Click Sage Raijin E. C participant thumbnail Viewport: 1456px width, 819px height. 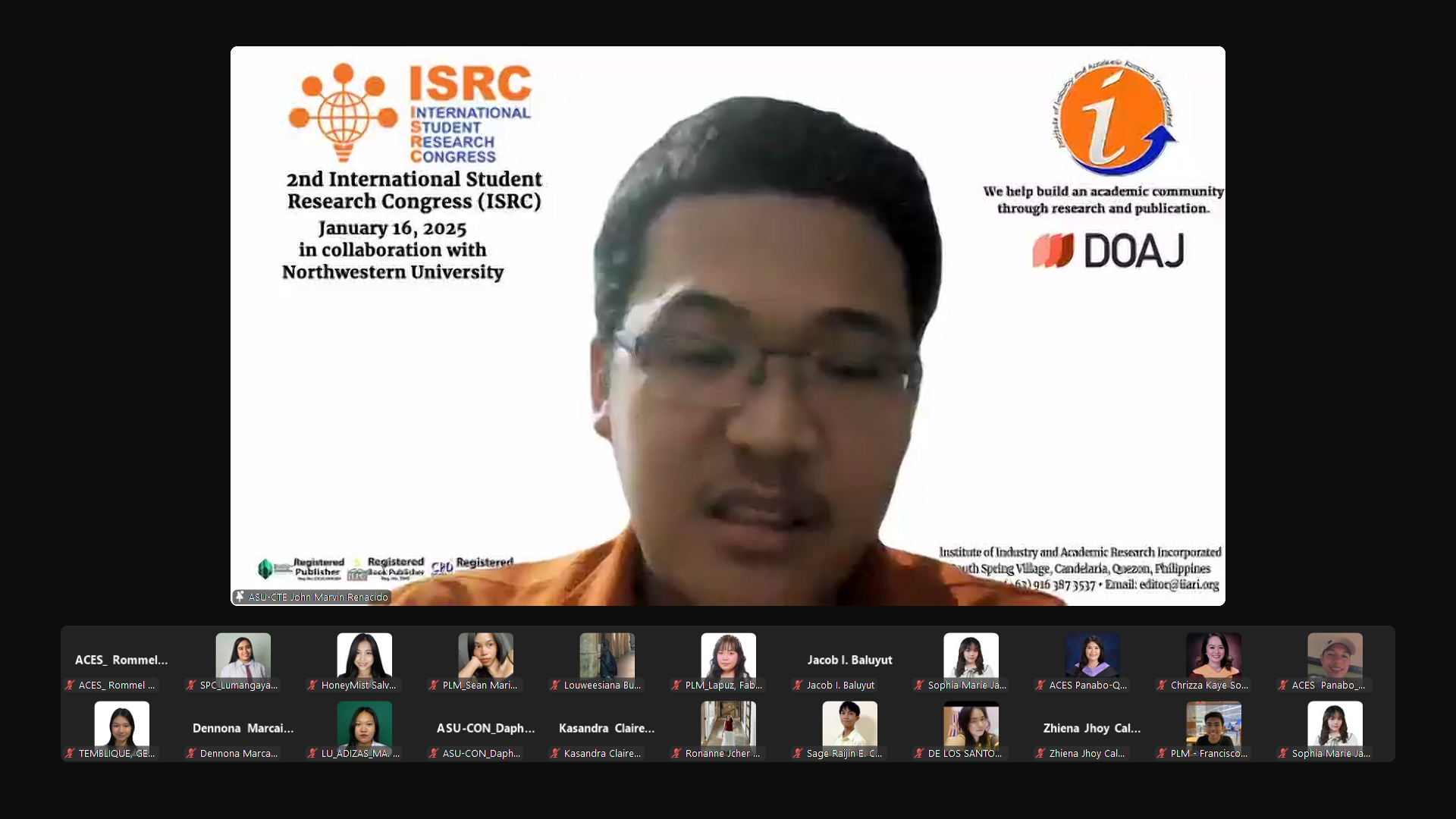[849, 723]
